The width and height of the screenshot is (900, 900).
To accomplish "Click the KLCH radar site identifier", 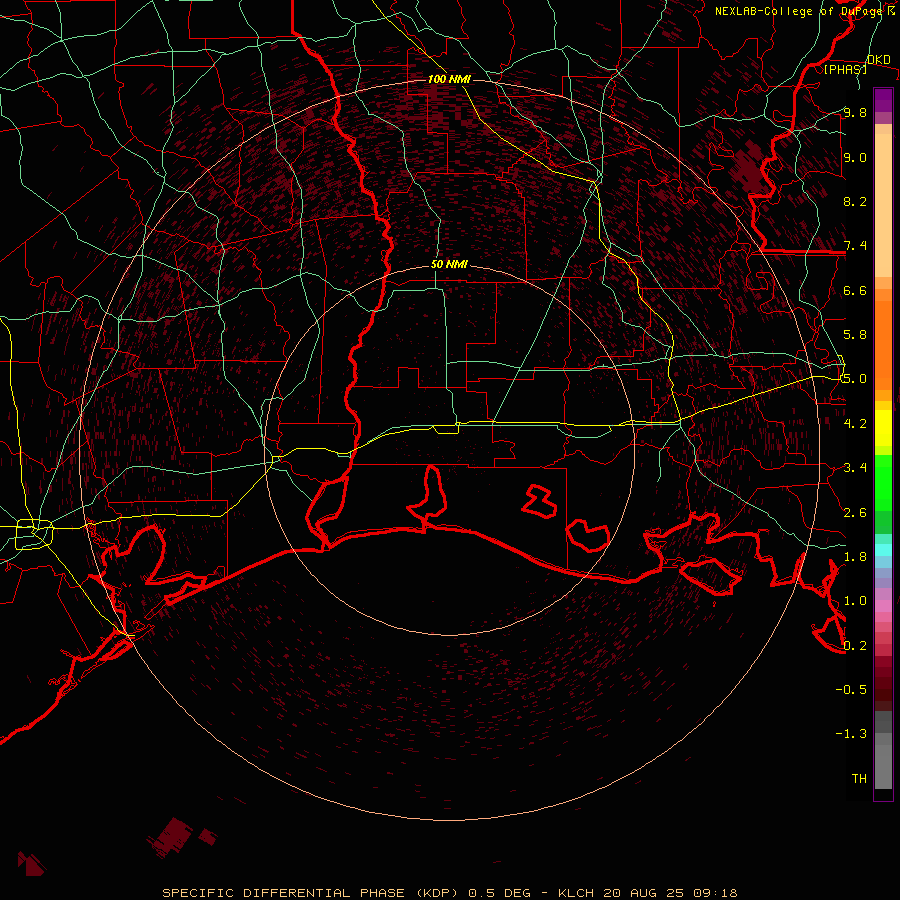I will coord(576,893).
